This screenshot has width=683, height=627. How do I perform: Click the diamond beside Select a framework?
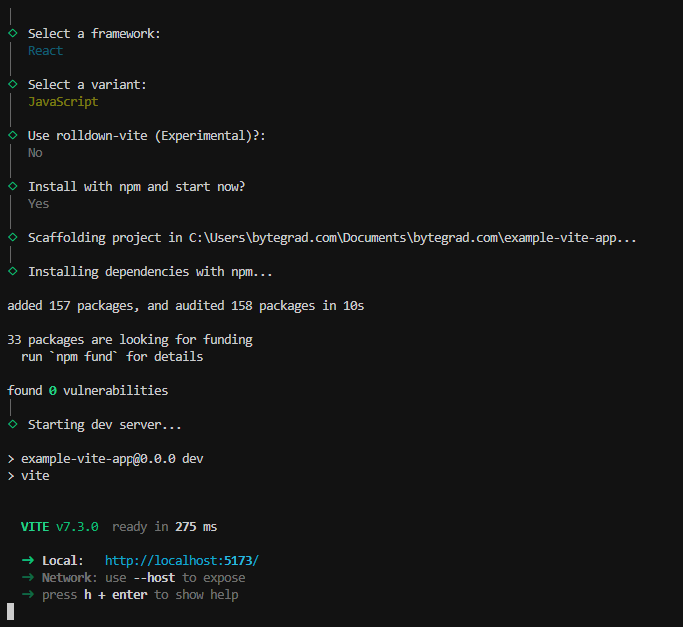(12, 33)
